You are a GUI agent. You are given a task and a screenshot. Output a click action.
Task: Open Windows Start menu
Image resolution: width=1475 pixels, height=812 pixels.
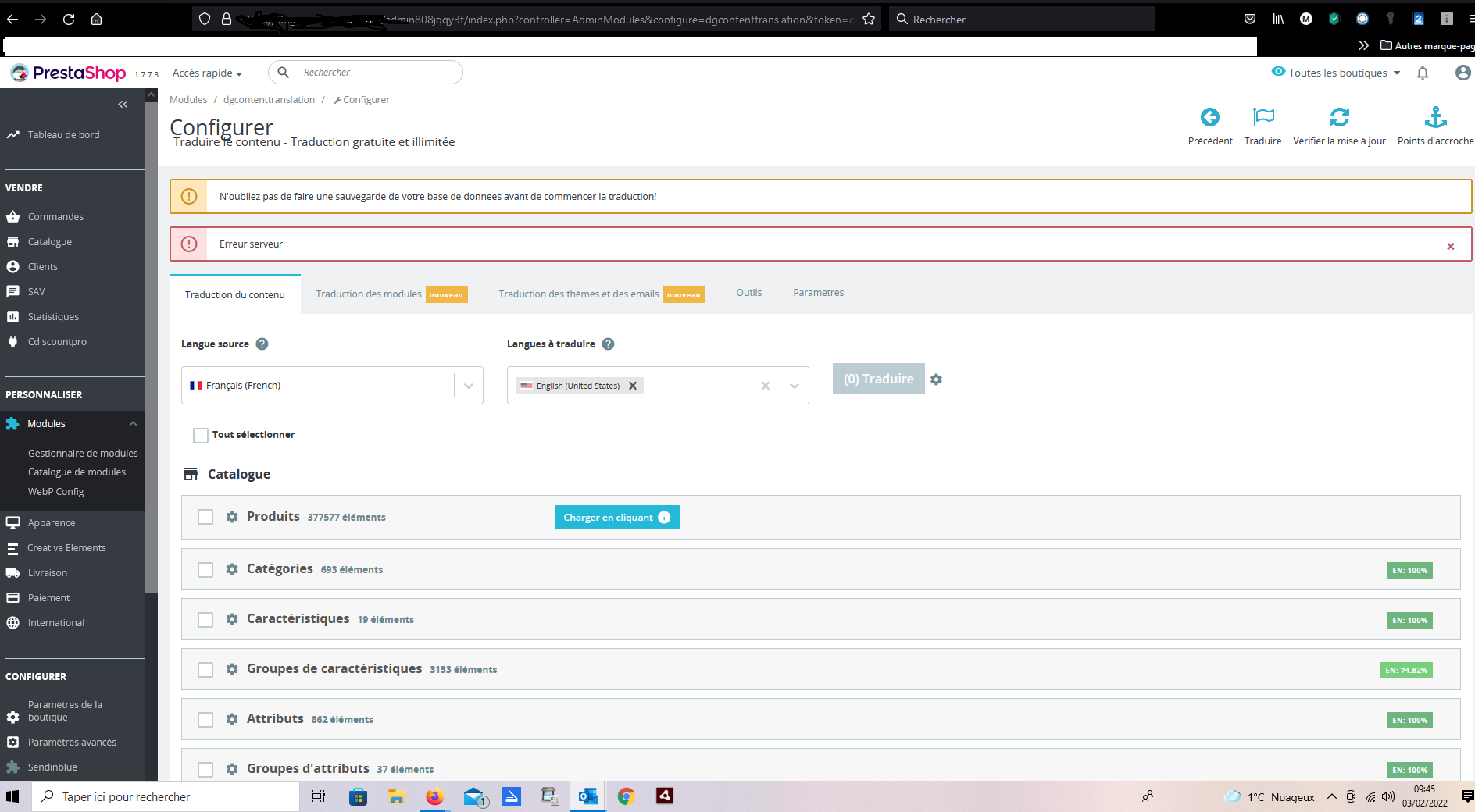click(12, 796)
